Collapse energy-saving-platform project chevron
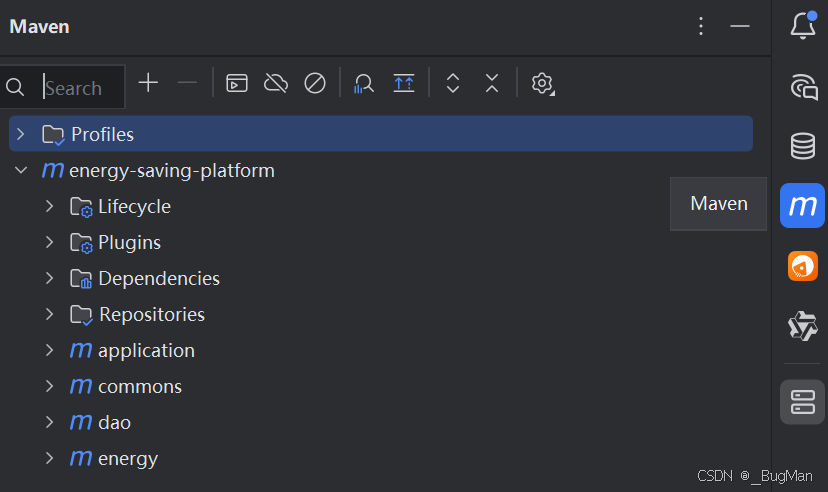The height and width of the screenshot is (492, 828). coord(21,170)
